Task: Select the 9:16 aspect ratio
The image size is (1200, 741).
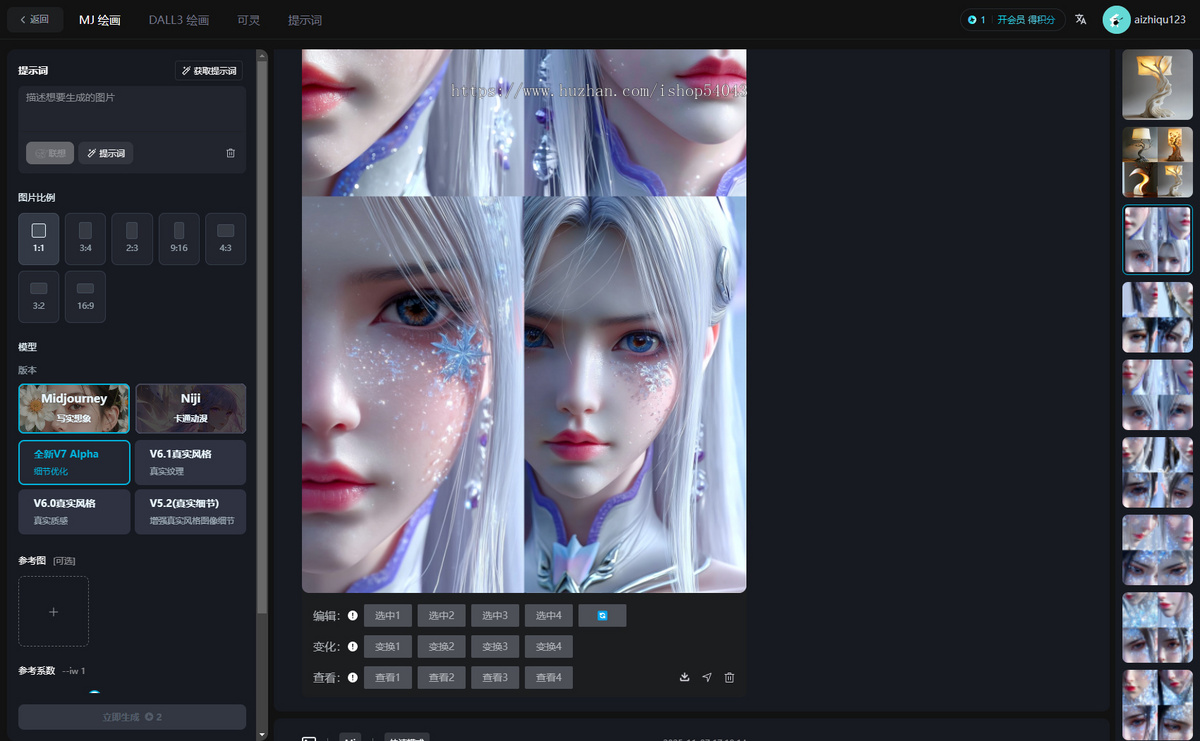Action: coord(179,239)
